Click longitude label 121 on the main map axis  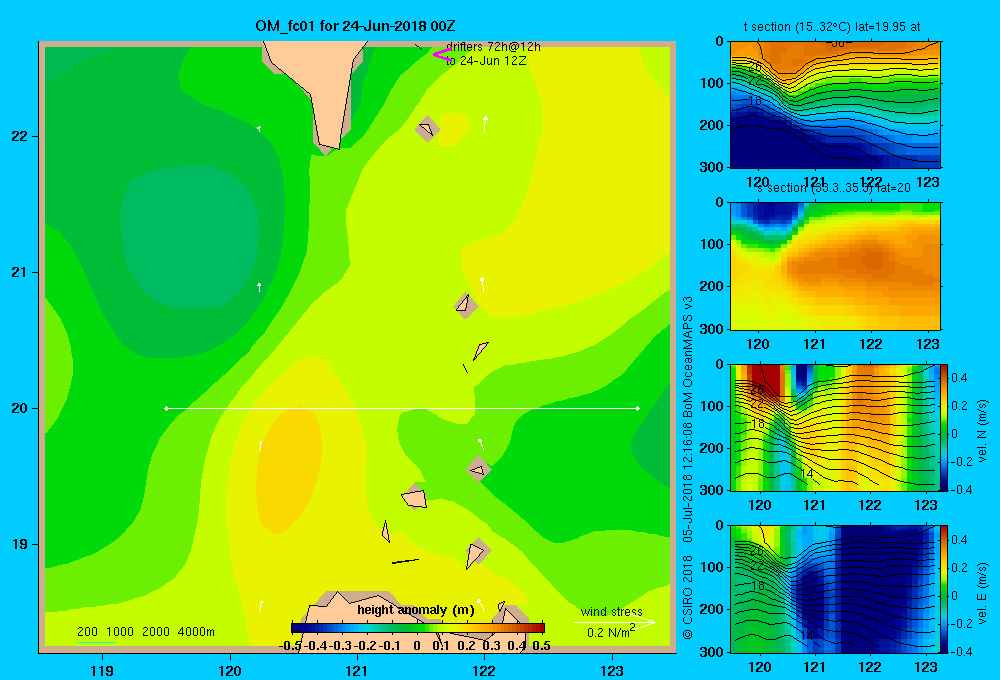click(357, 670)
